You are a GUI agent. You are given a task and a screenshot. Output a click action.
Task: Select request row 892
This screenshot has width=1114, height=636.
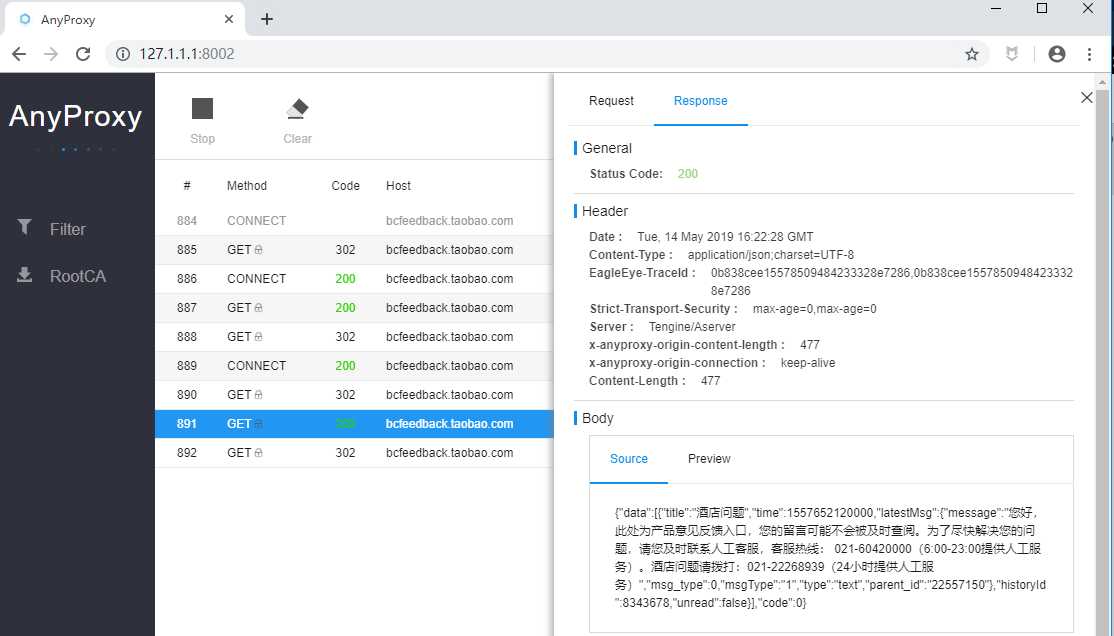(354, 453)
